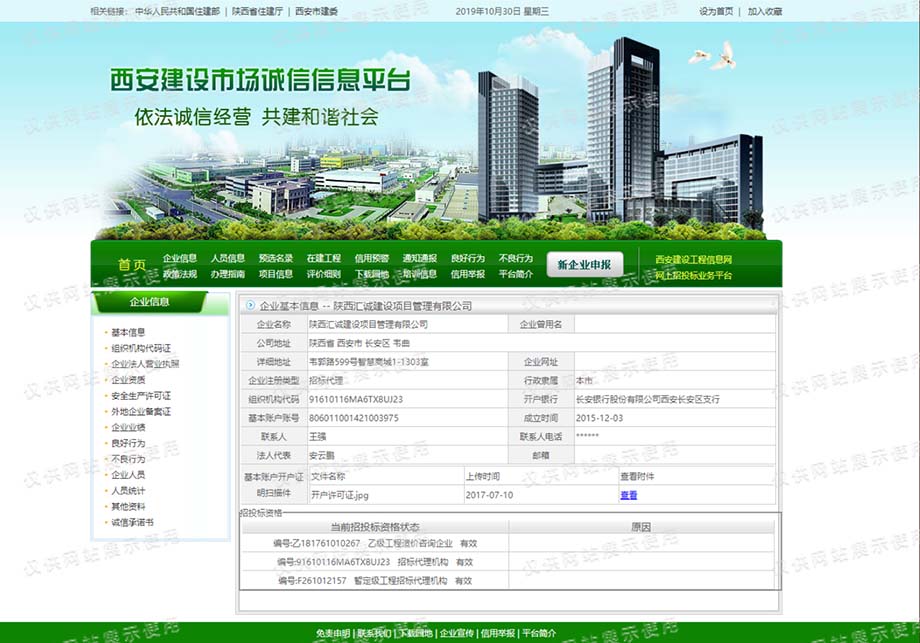Viewport: 920px width, 643px height.
Task: Open 信用举报 in the green navigation bar
Action: pyautogui.click(x=468, y=274)
